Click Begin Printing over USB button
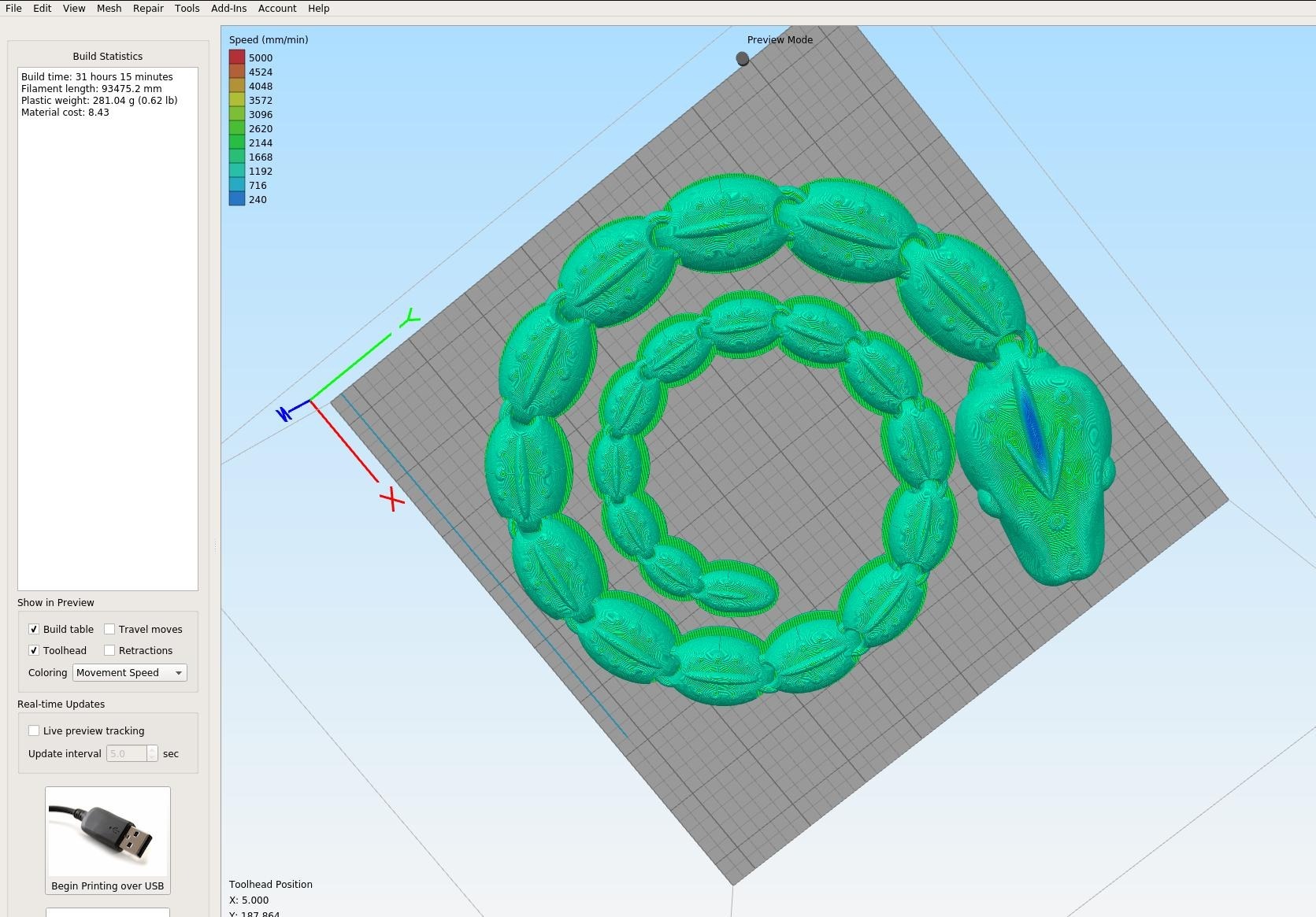Viewport: 1316px width, 917px height. pos(108,840)
